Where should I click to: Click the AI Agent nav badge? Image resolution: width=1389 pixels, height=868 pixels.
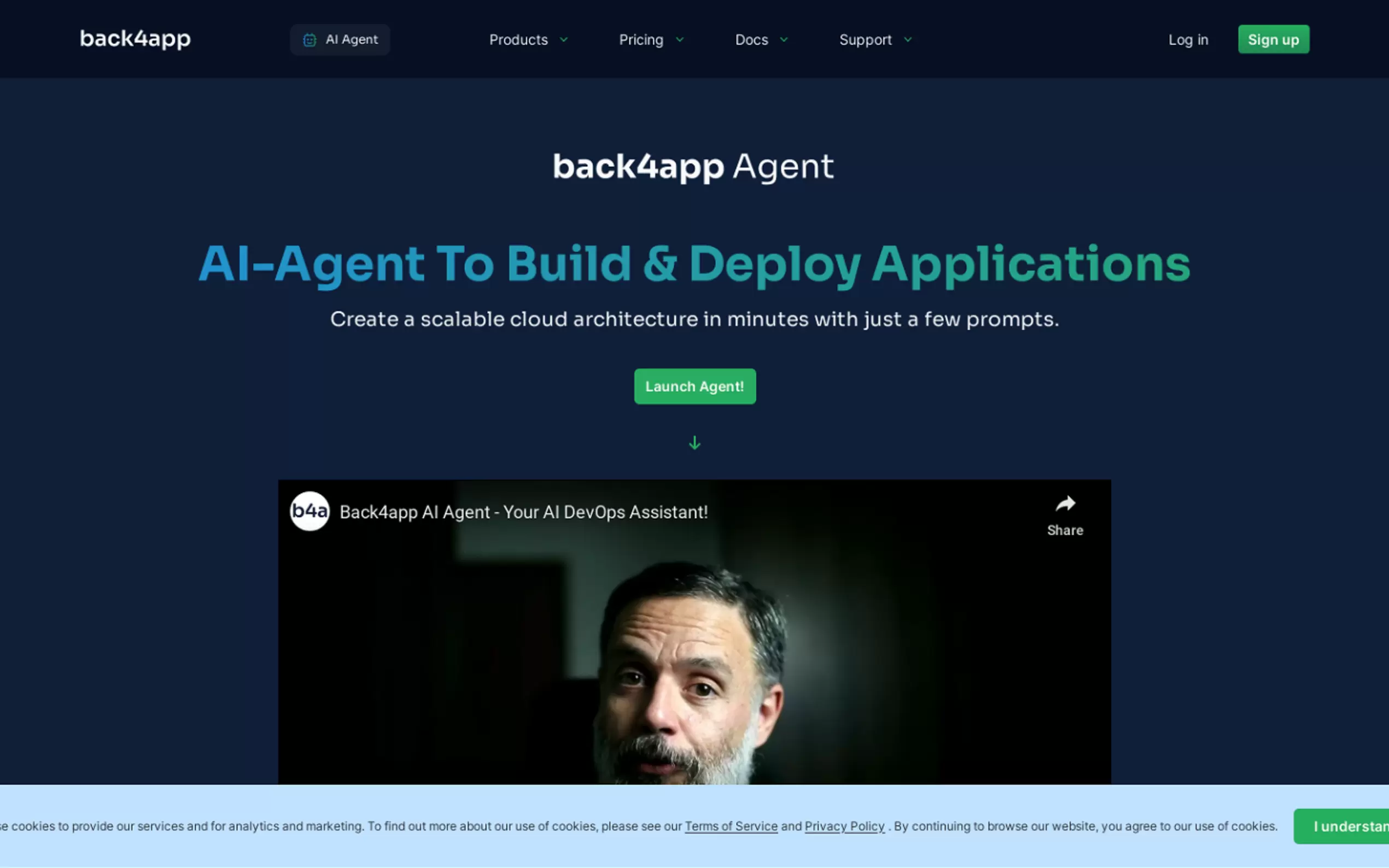tap(340, 39)
